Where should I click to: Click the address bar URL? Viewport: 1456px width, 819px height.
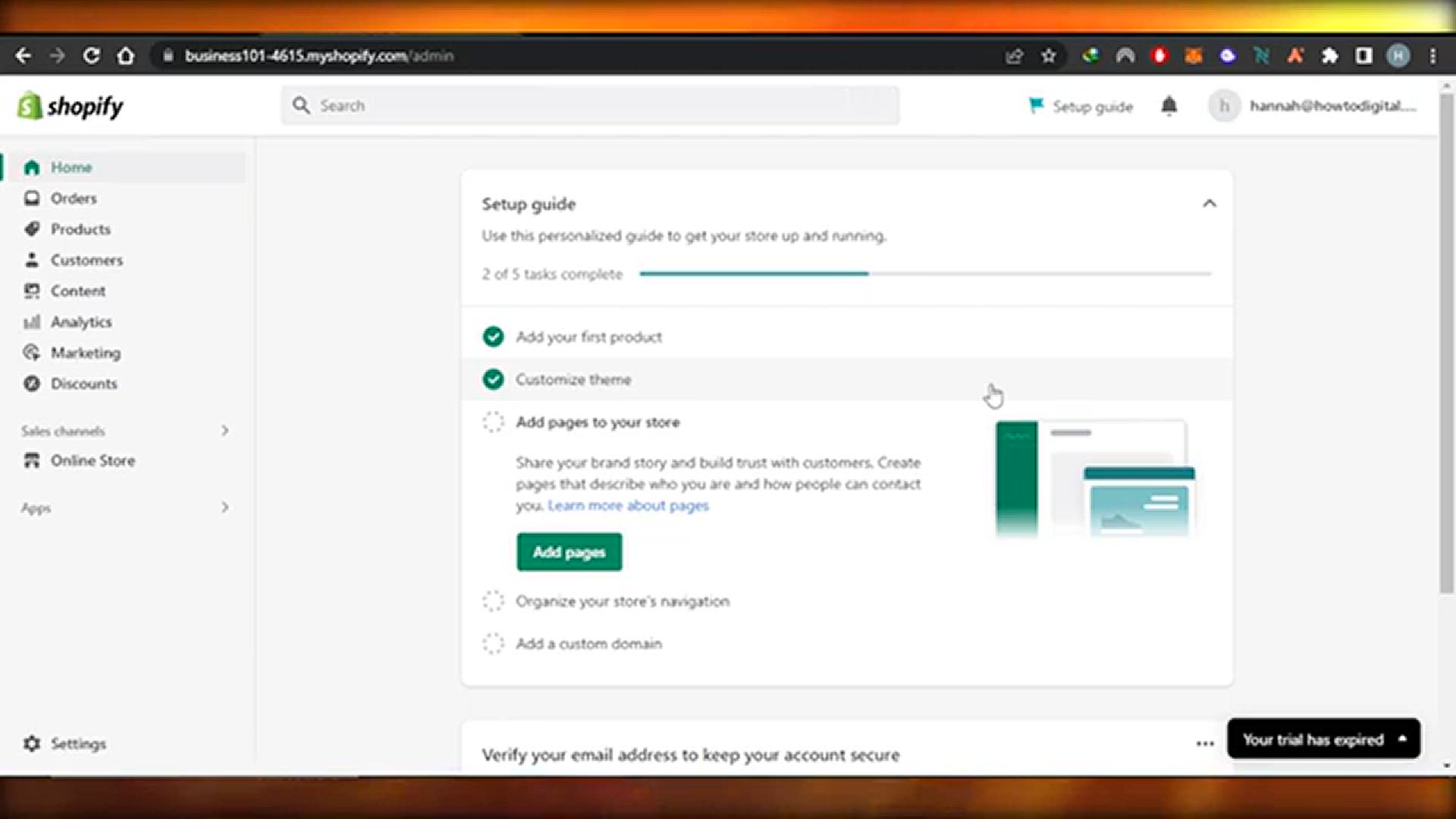click(x=318, y=55)
